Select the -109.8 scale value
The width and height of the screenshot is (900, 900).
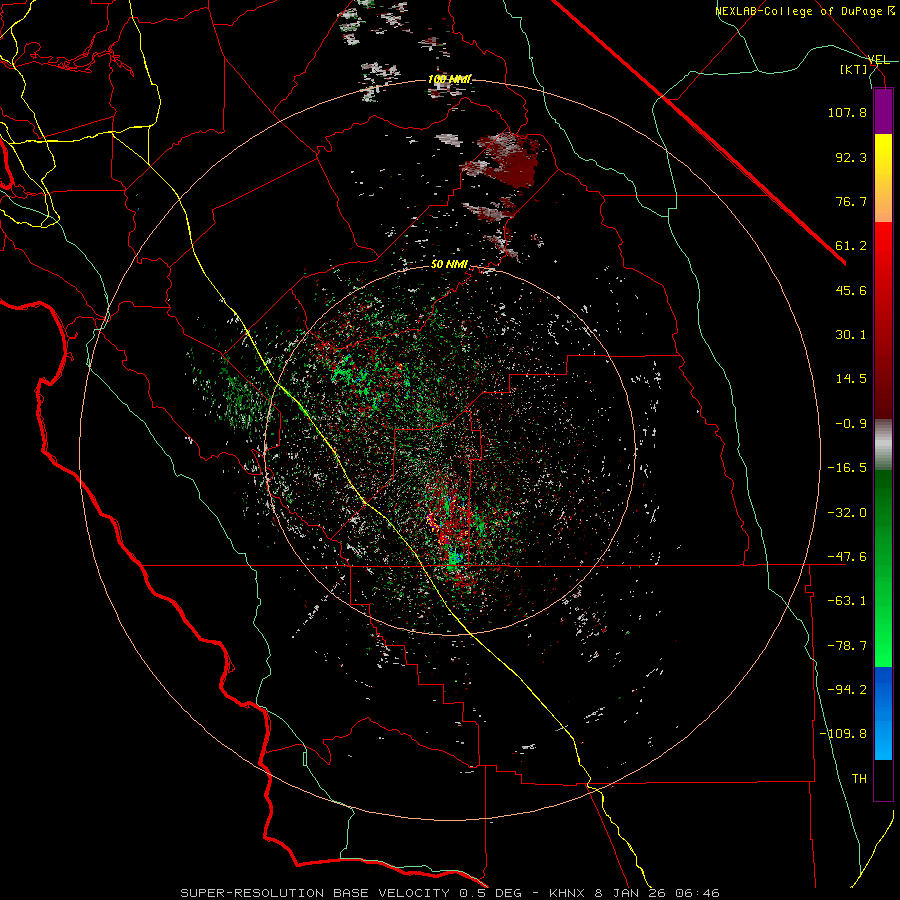(x=843, y=734)
